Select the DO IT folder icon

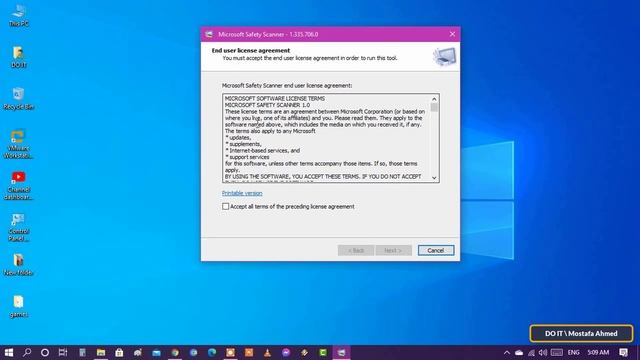pyautogui.click(x=18, y=57)
